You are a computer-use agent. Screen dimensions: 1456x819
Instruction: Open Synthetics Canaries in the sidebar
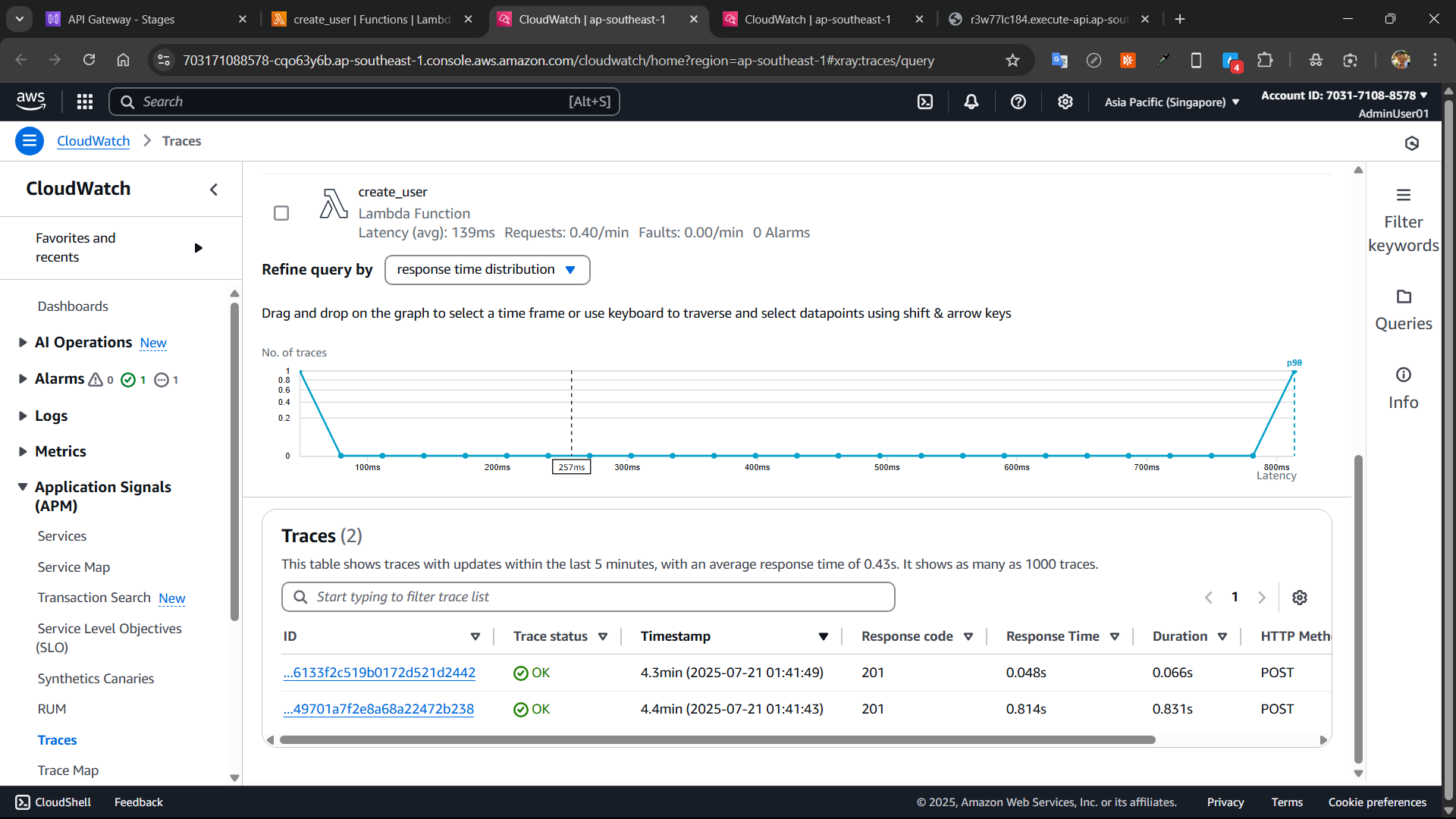(x=96, y=679)
